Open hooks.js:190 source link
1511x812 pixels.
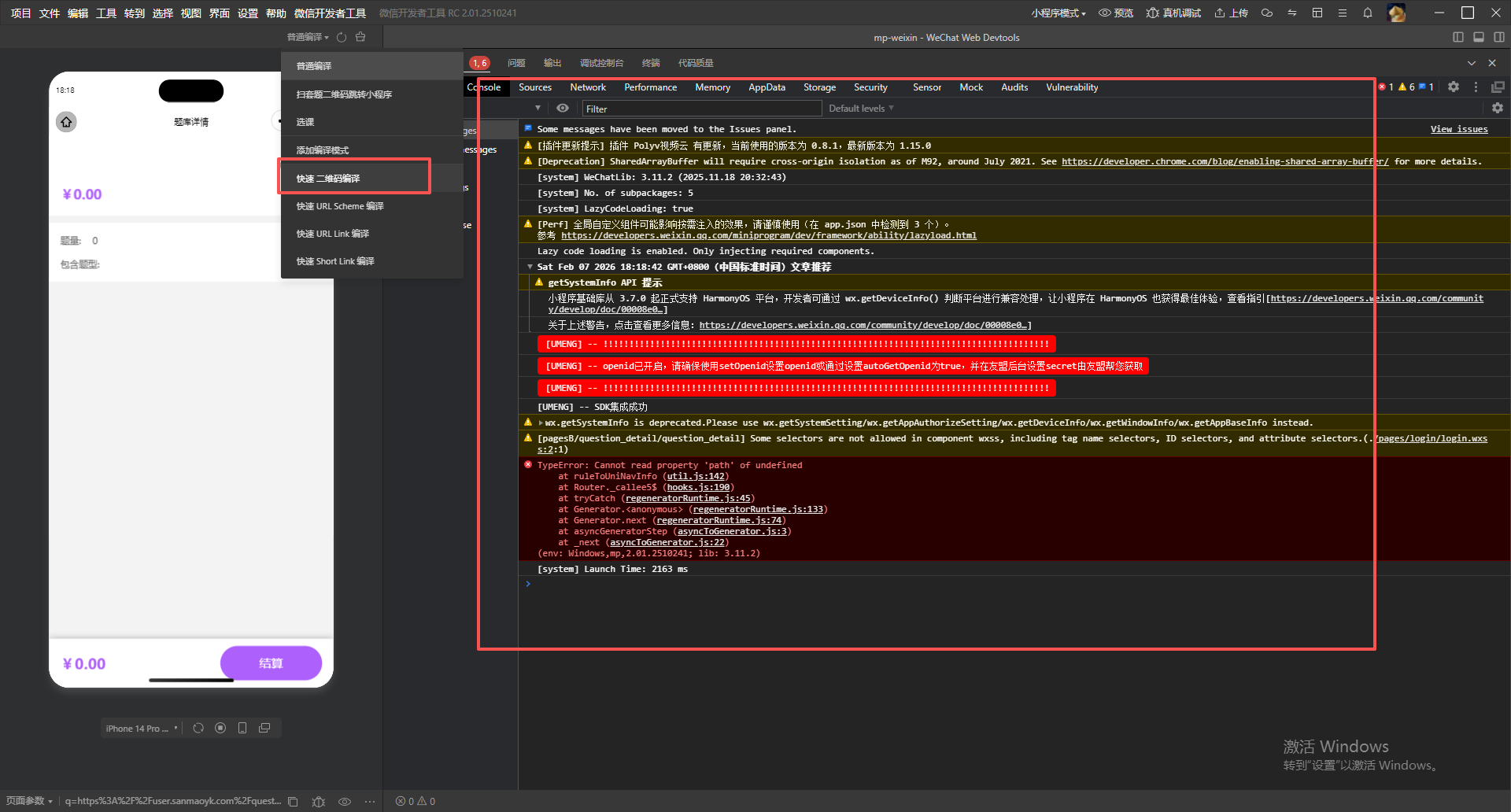click(x=698, y=487)
